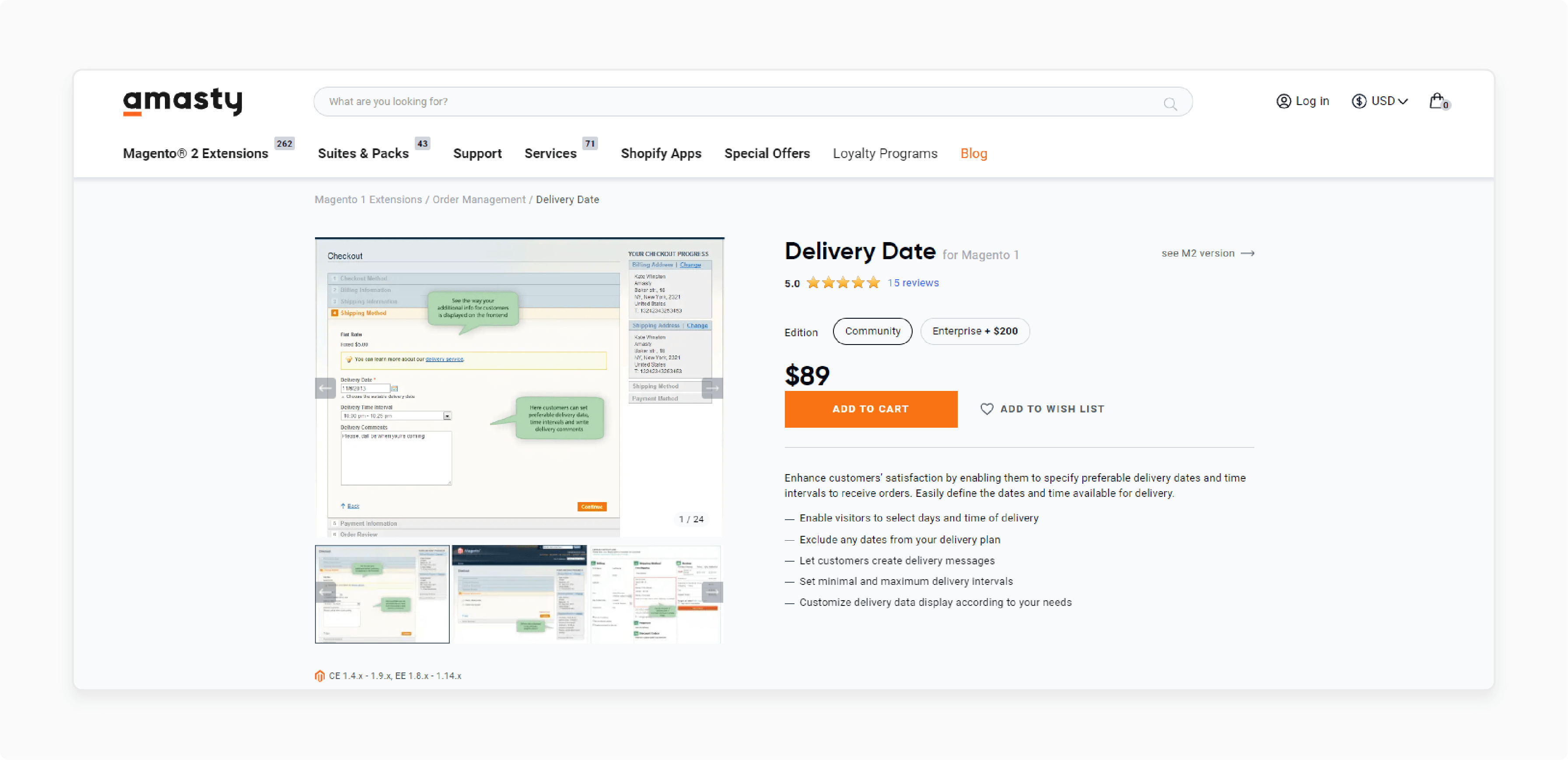Image resolution: width=1568 pixels, height=760 pixels.
Task: Click the 'Delivery Date' breadcrumb text
Action: 567,200
